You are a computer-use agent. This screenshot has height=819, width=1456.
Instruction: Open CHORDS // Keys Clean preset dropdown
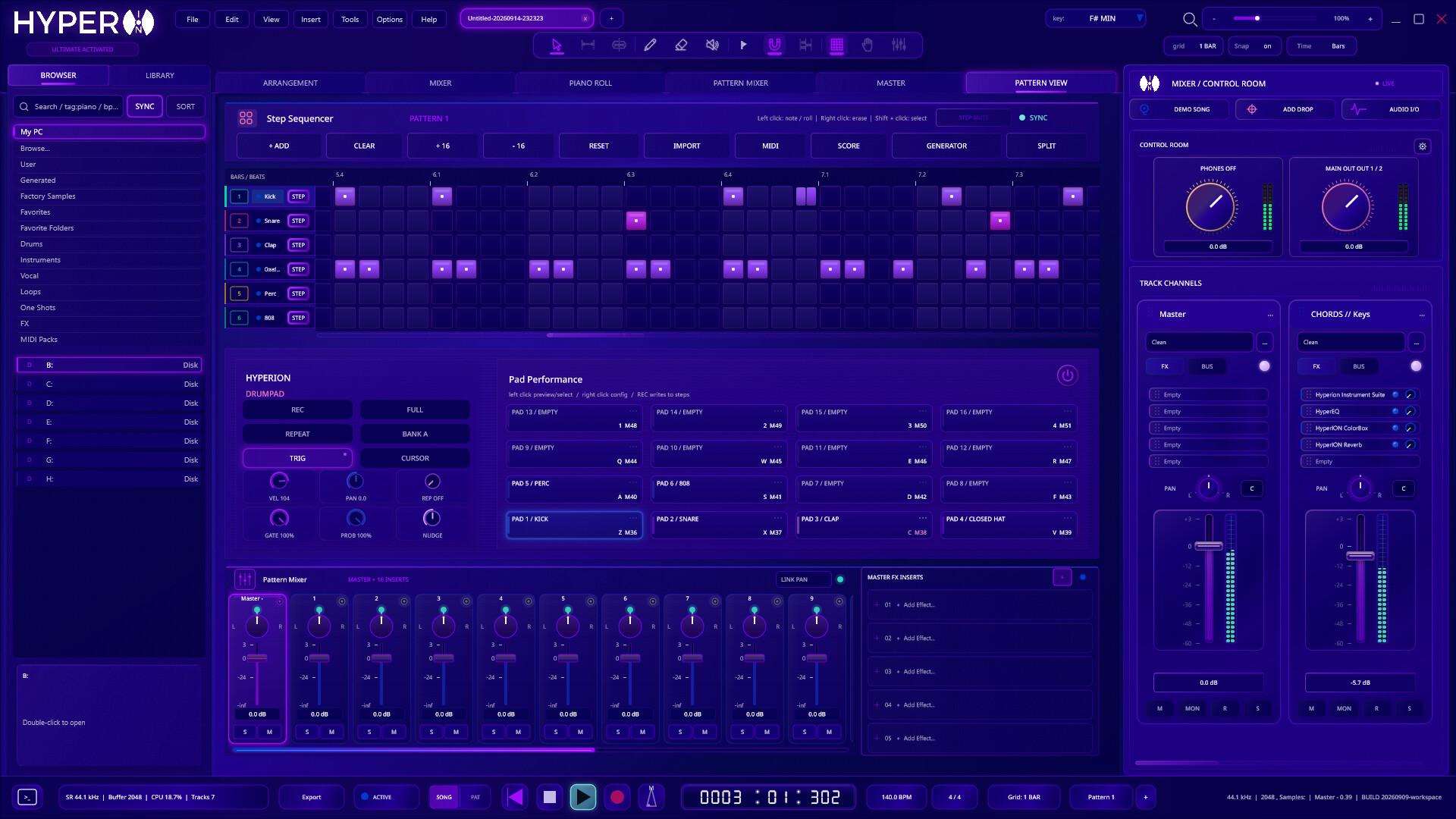(x=1351, y=342)
